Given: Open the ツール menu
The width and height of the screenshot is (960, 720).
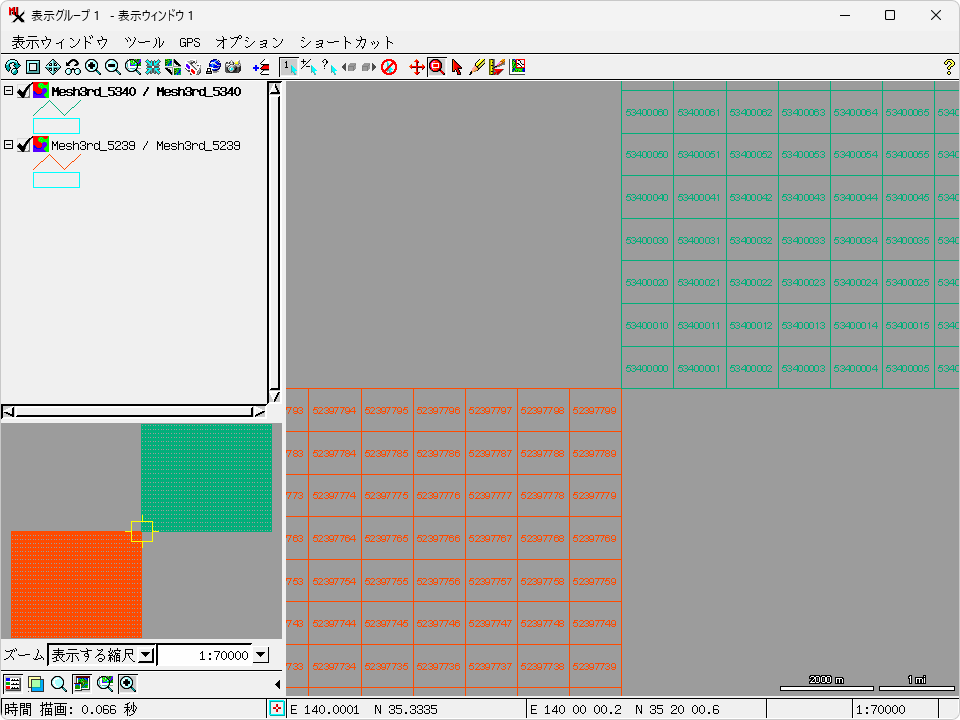Looking at the screenshot, I should coord(144,42).
